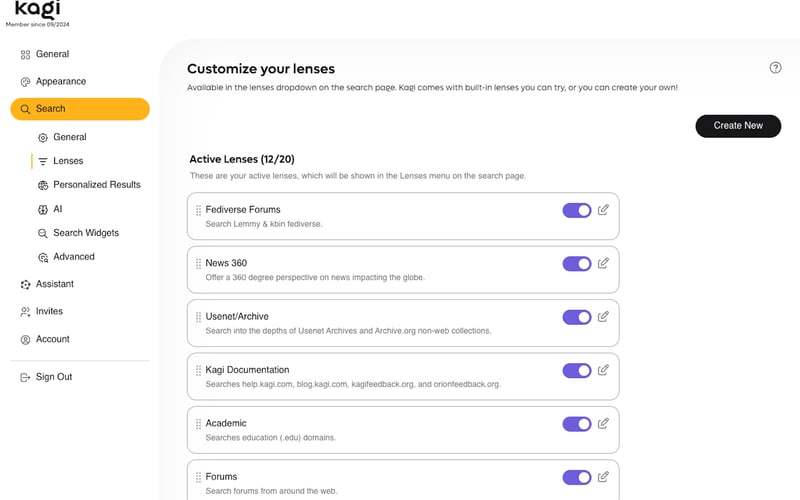Viewport: 800px width, 500px height.
Task: Toggle the Usenet/Archive lens off
Action: [x=577, y=317]
